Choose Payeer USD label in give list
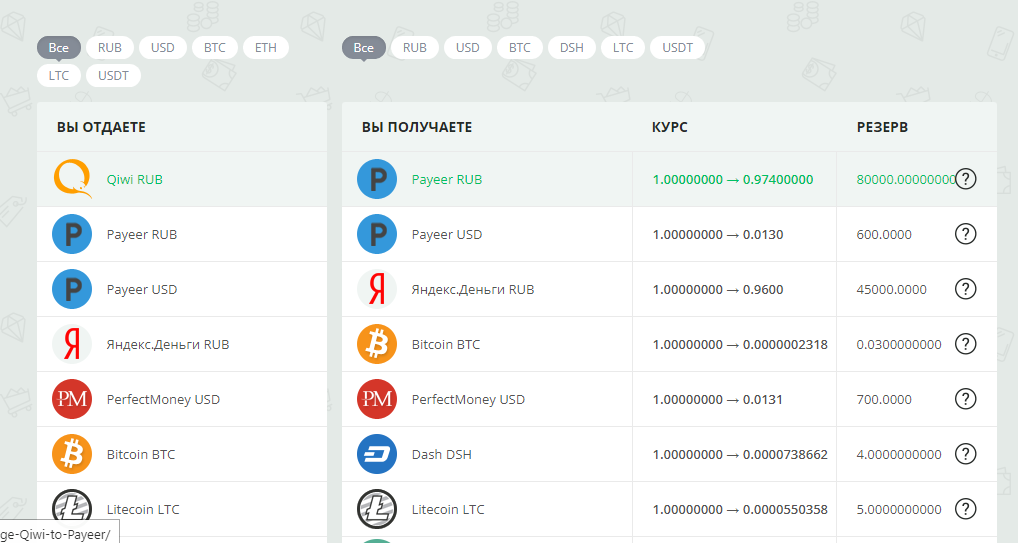The image size is (1018, 543). [142, 290]
